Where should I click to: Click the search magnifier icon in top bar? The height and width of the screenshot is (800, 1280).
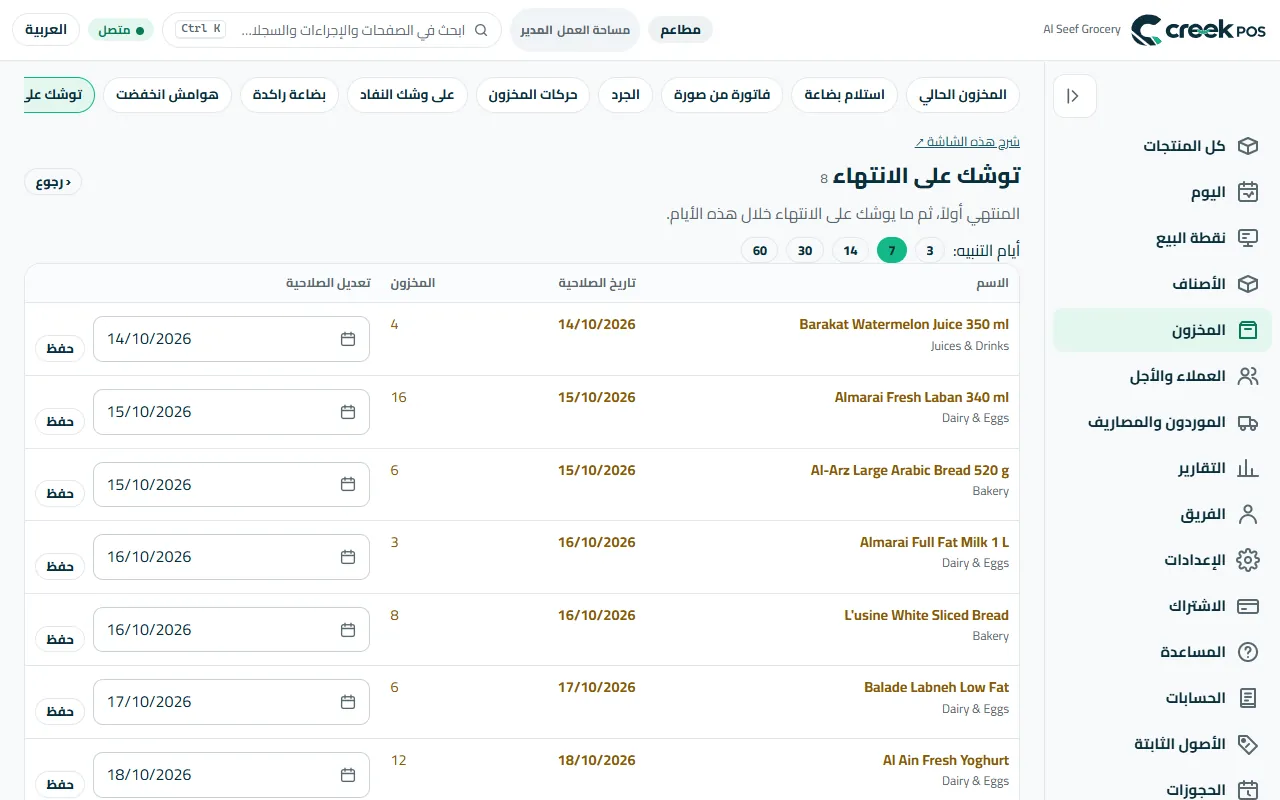pyautogui.click(x=481, y=30)
